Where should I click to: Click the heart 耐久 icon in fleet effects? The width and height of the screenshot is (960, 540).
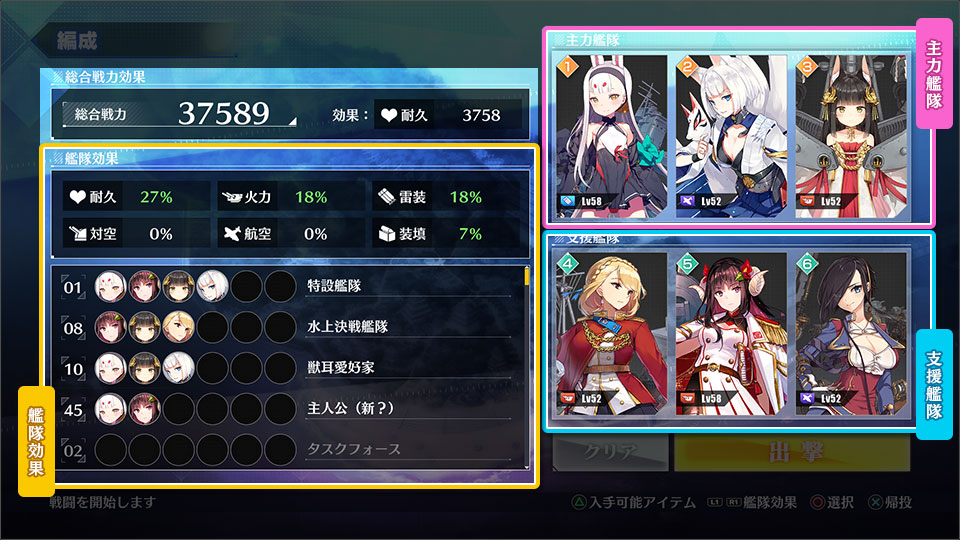coord(78,197)
